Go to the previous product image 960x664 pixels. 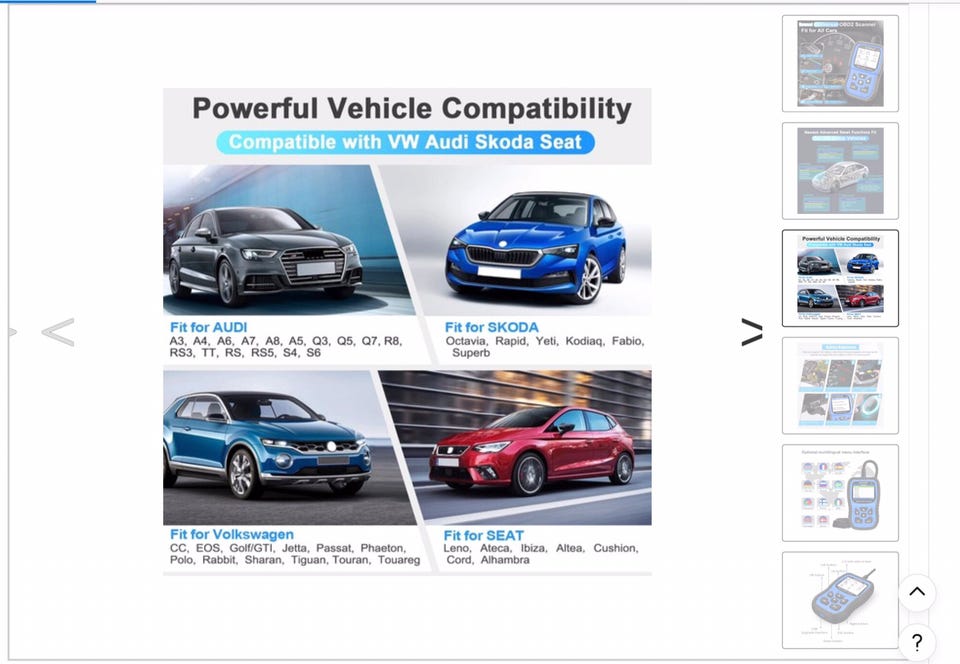point(58,332)
